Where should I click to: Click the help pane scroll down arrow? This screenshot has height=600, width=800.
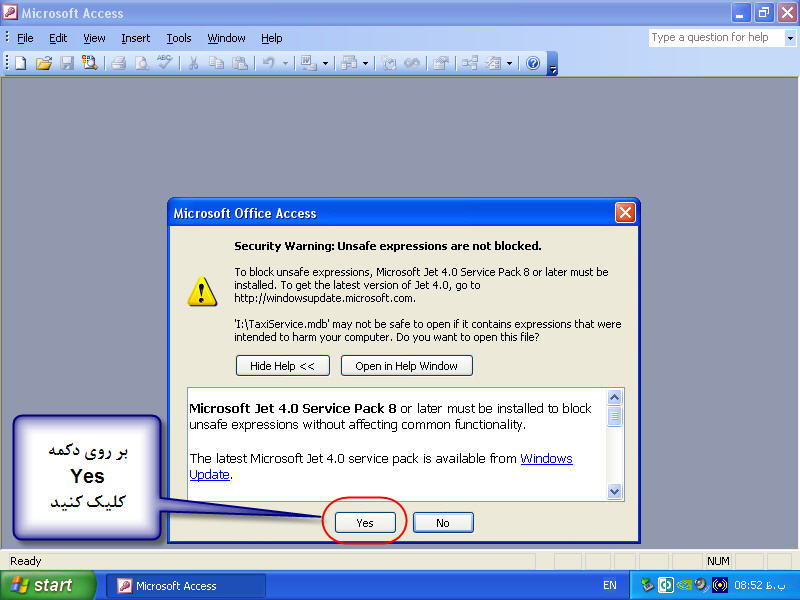[x=615, y=491]
